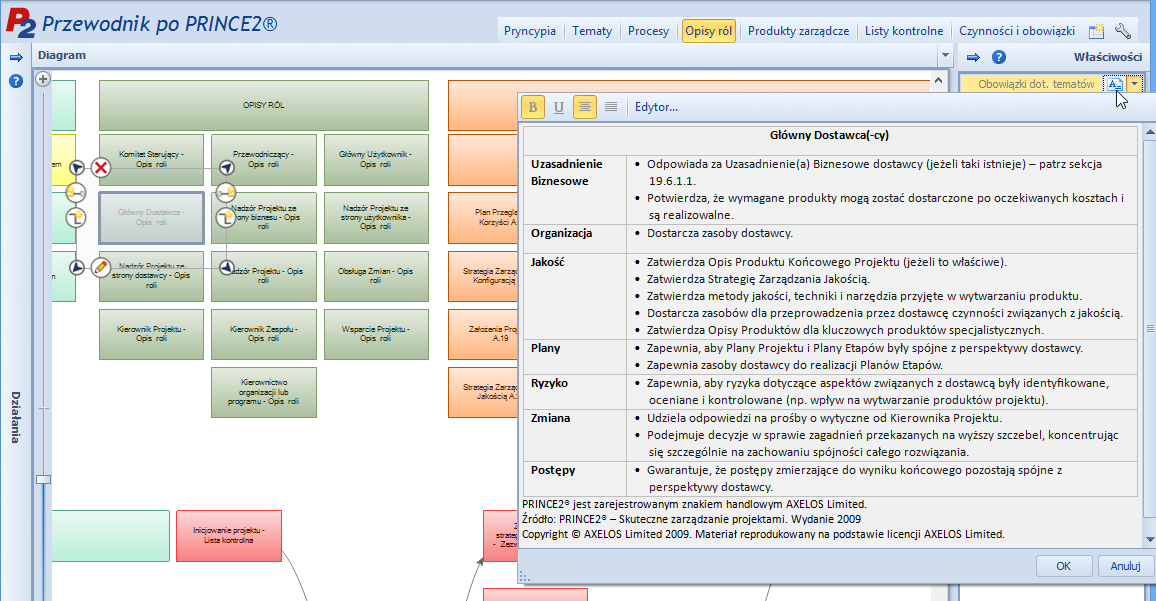This screenshot has width=1156, height=601.
Task: Click the L-shaped new-link handle left of Główny Dostawca
Action: pyautogui.click(x=76, y=218)
